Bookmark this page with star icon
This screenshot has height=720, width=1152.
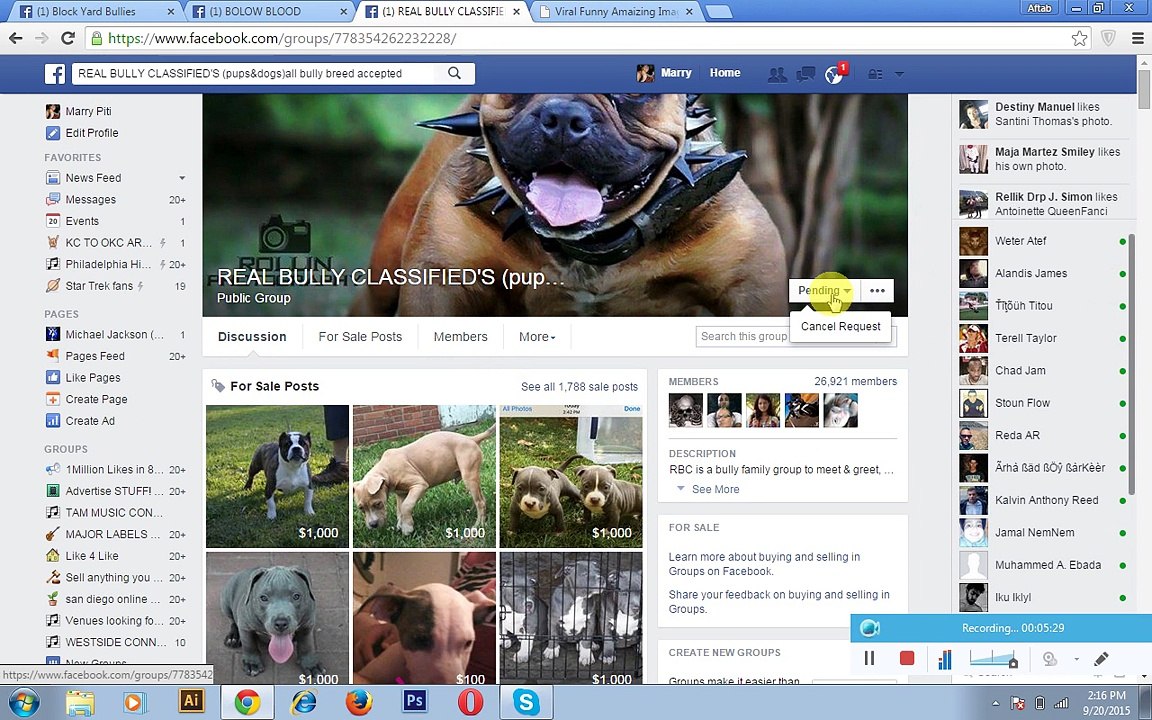1079,38
